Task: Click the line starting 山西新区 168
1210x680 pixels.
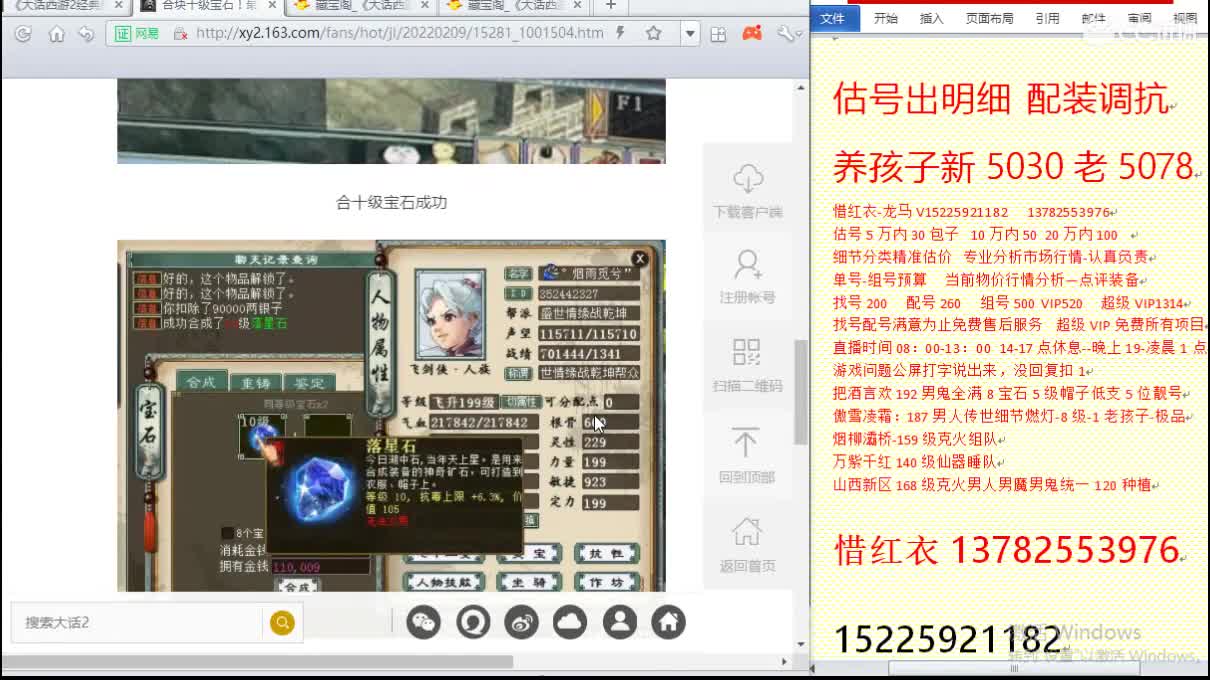Action: click(992, 485)
